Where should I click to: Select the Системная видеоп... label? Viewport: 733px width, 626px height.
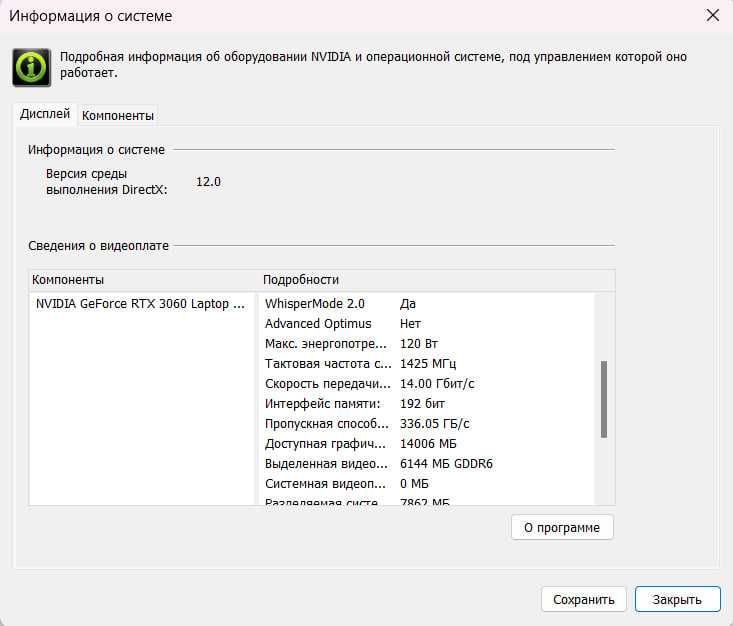(325, 484)
